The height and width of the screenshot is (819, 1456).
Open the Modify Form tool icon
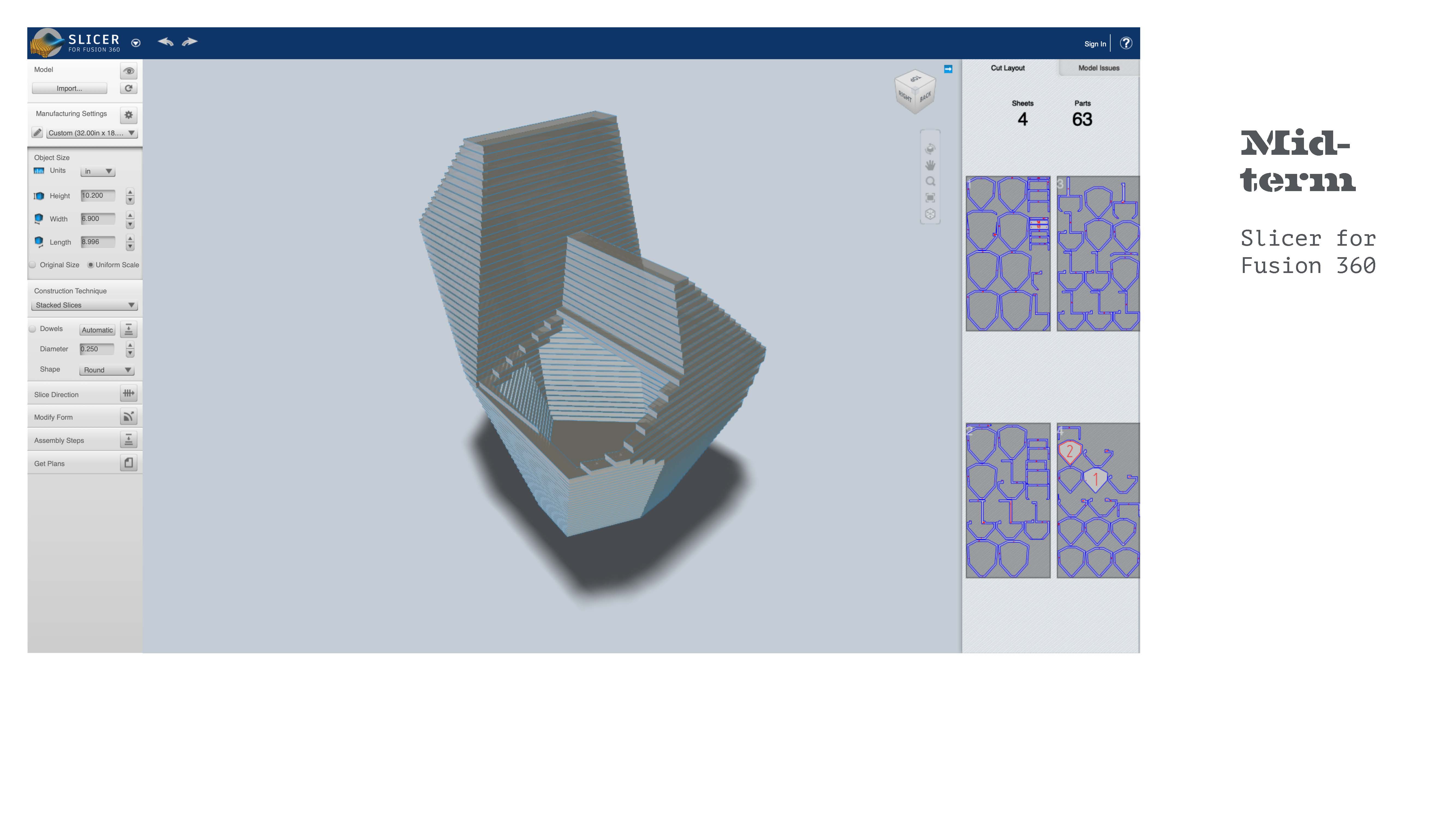[x=128, y=417]
